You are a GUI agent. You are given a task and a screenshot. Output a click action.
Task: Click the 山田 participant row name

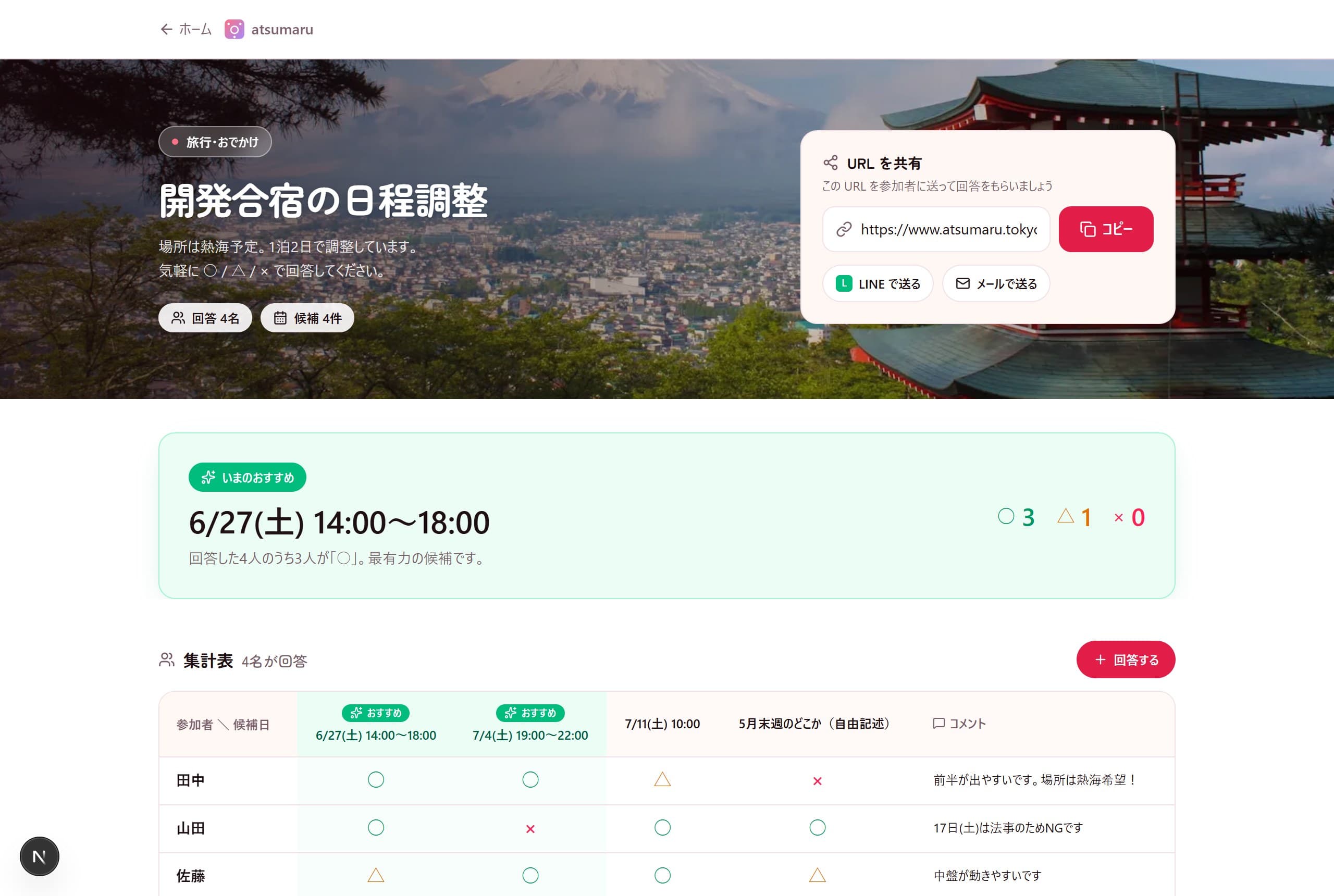191,829
